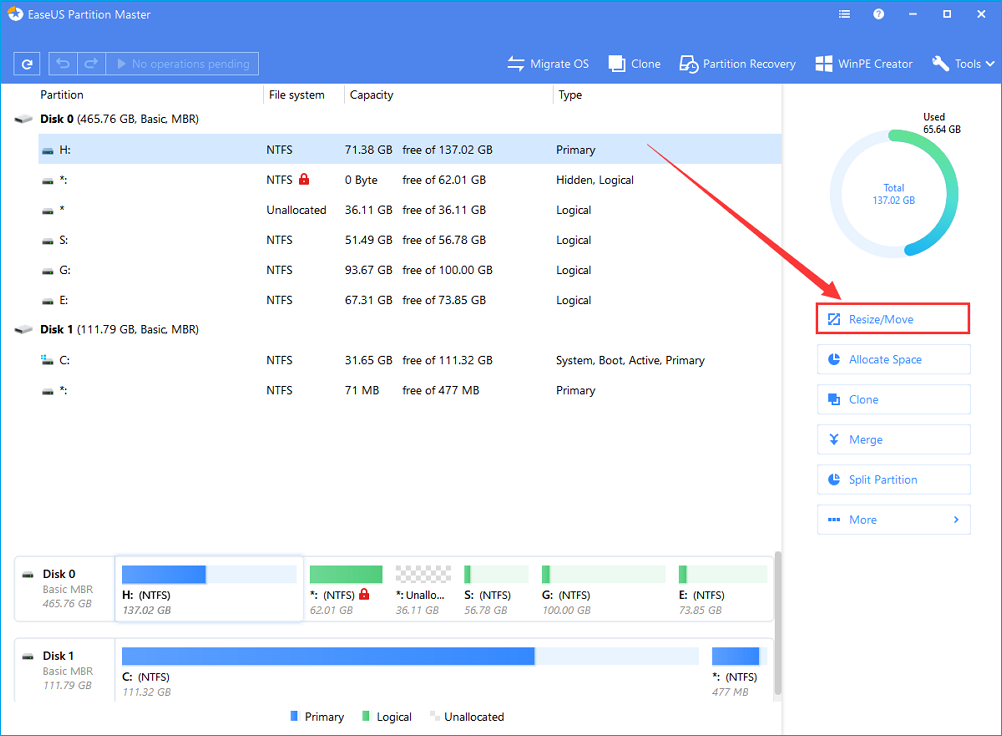Select G: (NTFS) 100.00 GB block in disk map
This screenshot has width=1002, height=736.
coord(603,588)
